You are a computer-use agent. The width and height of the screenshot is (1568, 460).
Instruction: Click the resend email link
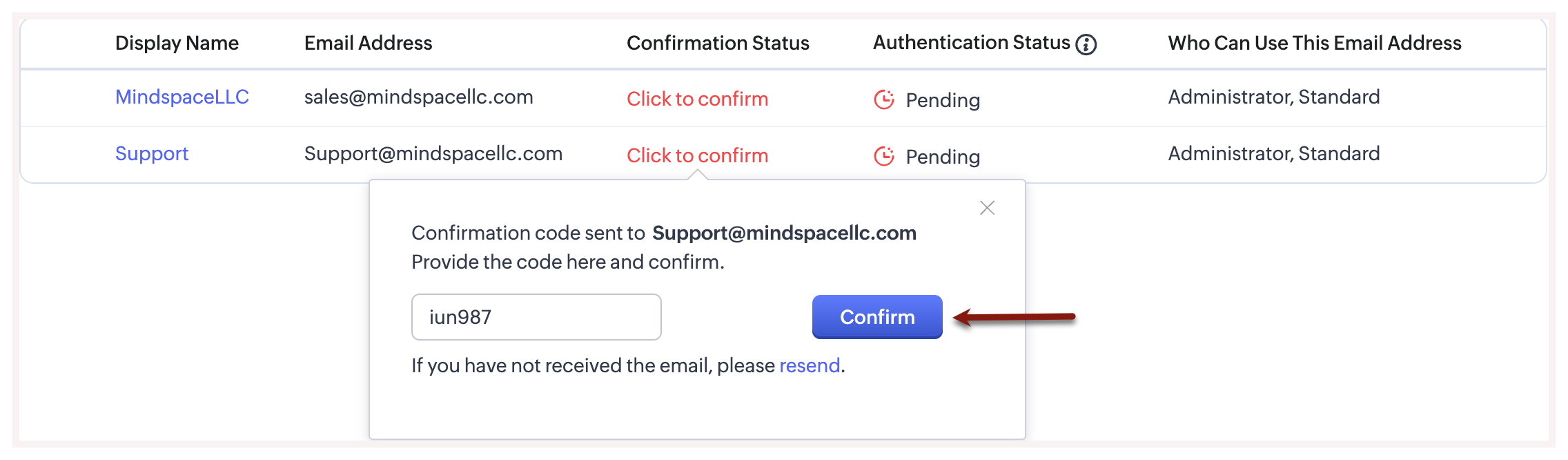coord(810,365)
